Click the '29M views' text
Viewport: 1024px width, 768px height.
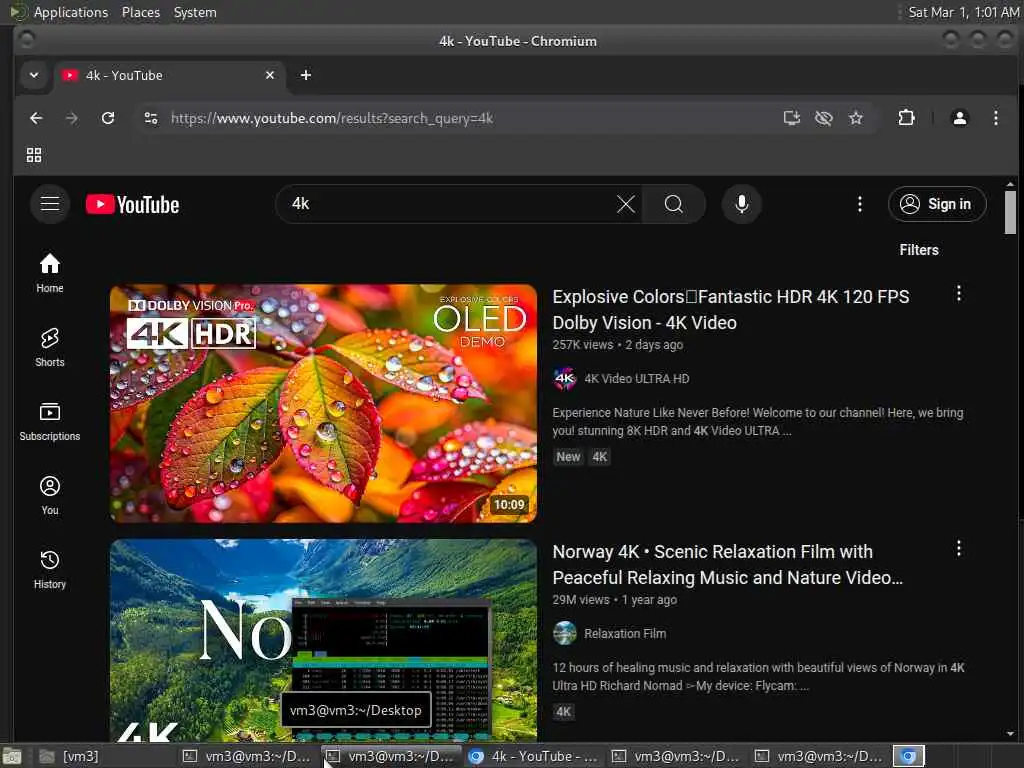coord(581,600)
